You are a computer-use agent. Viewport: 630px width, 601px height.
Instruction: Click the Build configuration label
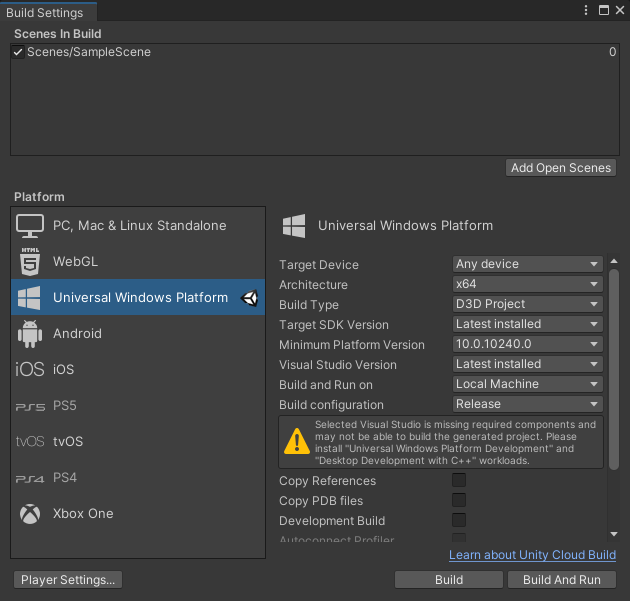click(331, 405)
